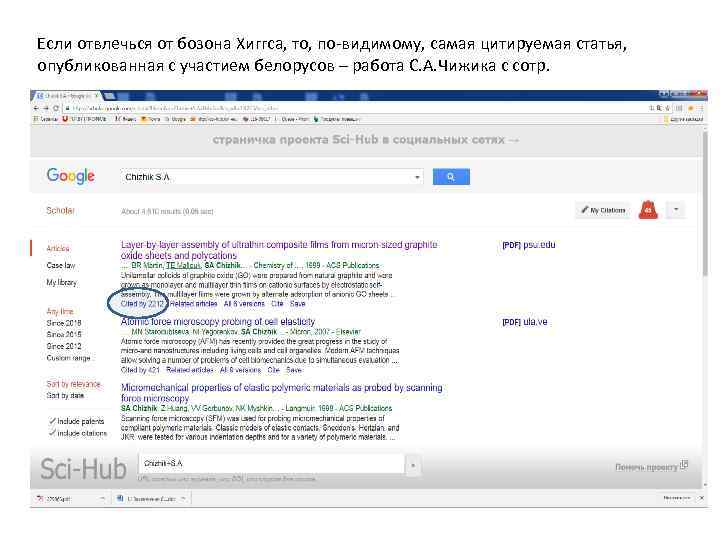The image size is (720, 540).
Task: Select the active Google Scholar browser tab
Action: click(67, 96)
